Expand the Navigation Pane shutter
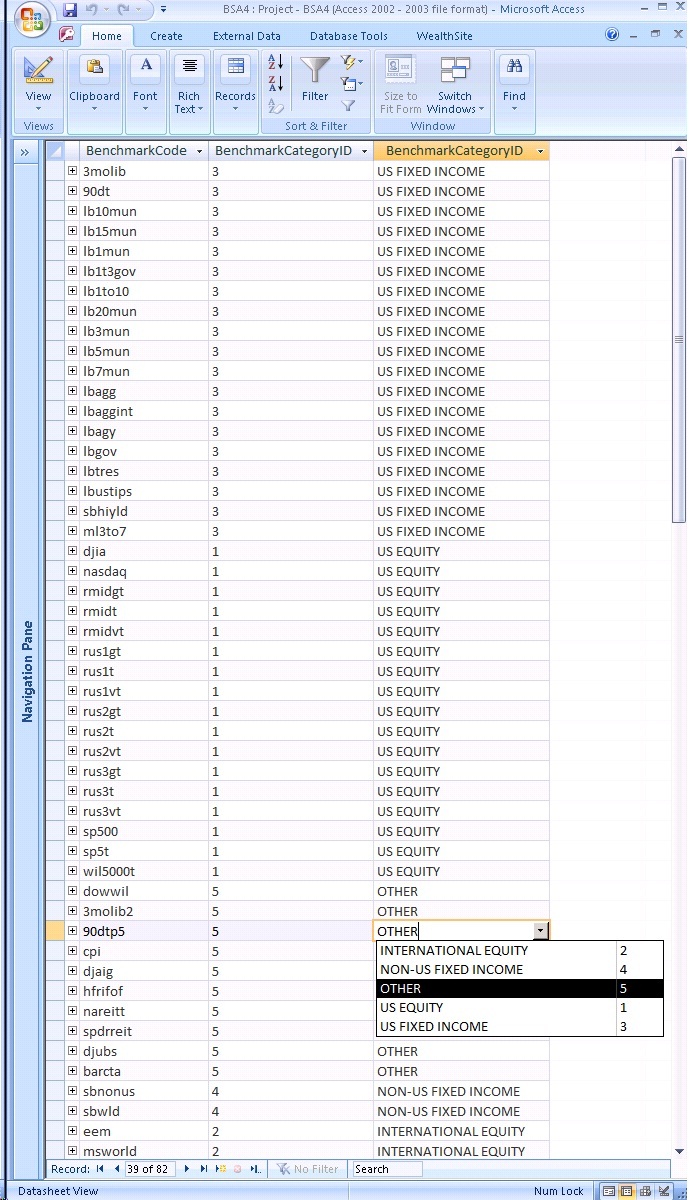The width and height of the screenshot is (690, 1200). 25,152
